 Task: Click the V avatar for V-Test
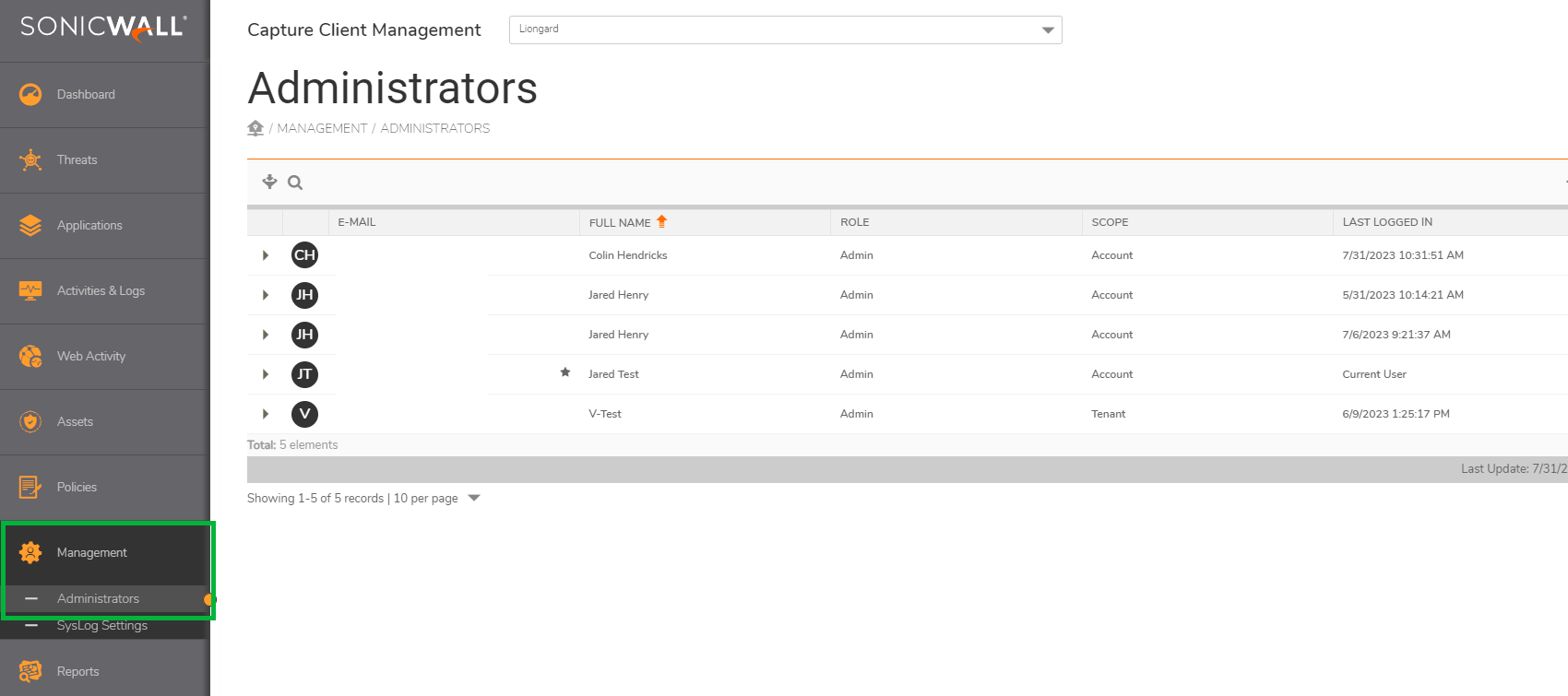304,414
